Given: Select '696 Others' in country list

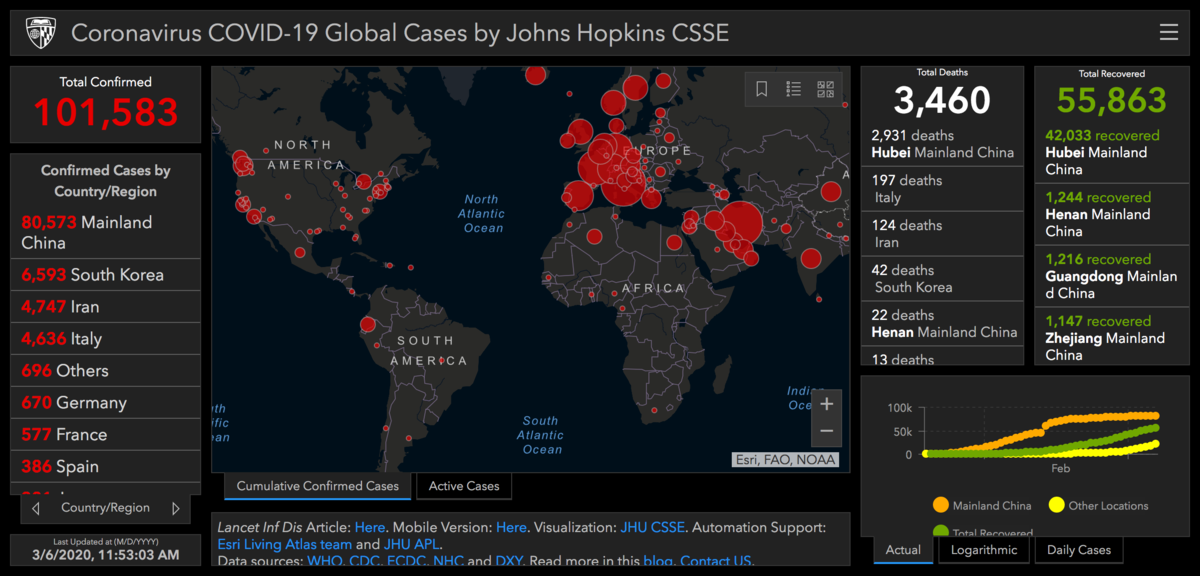Looking at the screenshot, I should tap(105, 371).
